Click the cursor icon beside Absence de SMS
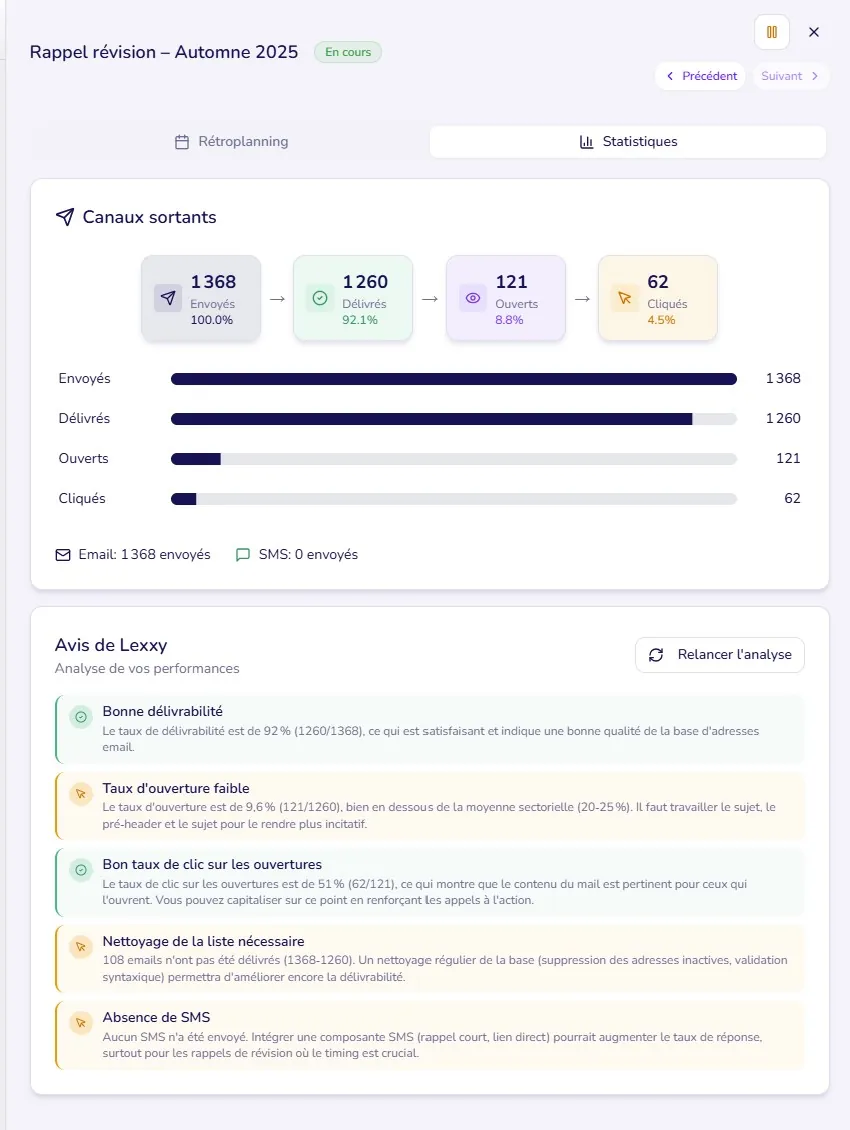 click(81, 1023)
